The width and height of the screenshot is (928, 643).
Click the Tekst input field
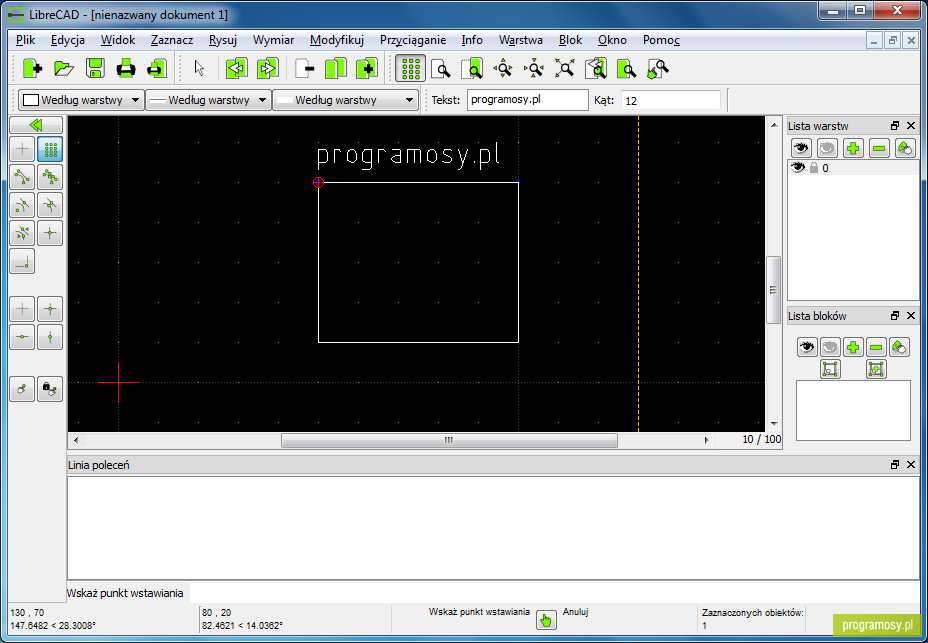pyautogui.click(x=527, y=99)
